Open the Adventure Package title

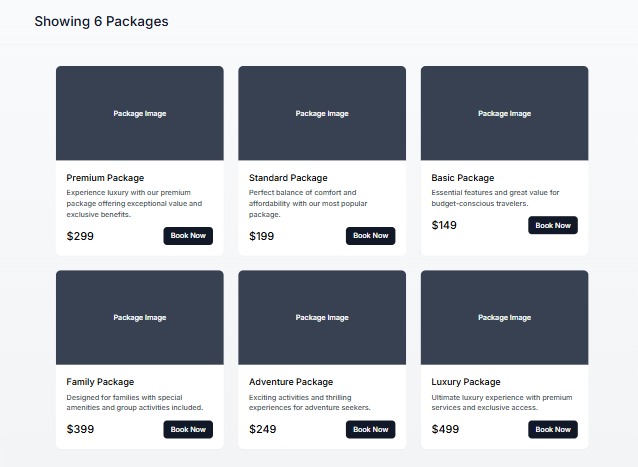pos(291,382)
